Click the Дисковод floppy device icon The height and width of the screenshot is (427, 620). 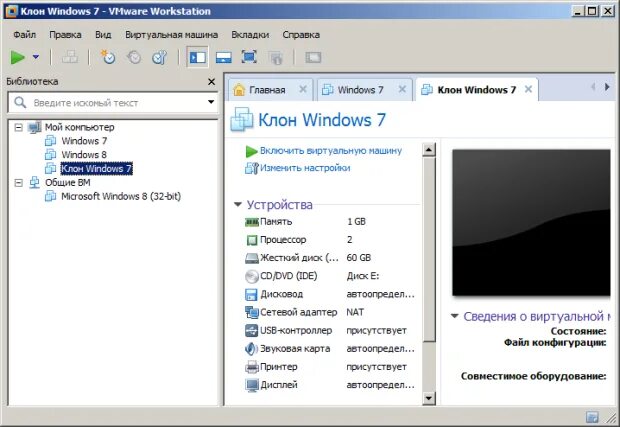click(251, 295)
